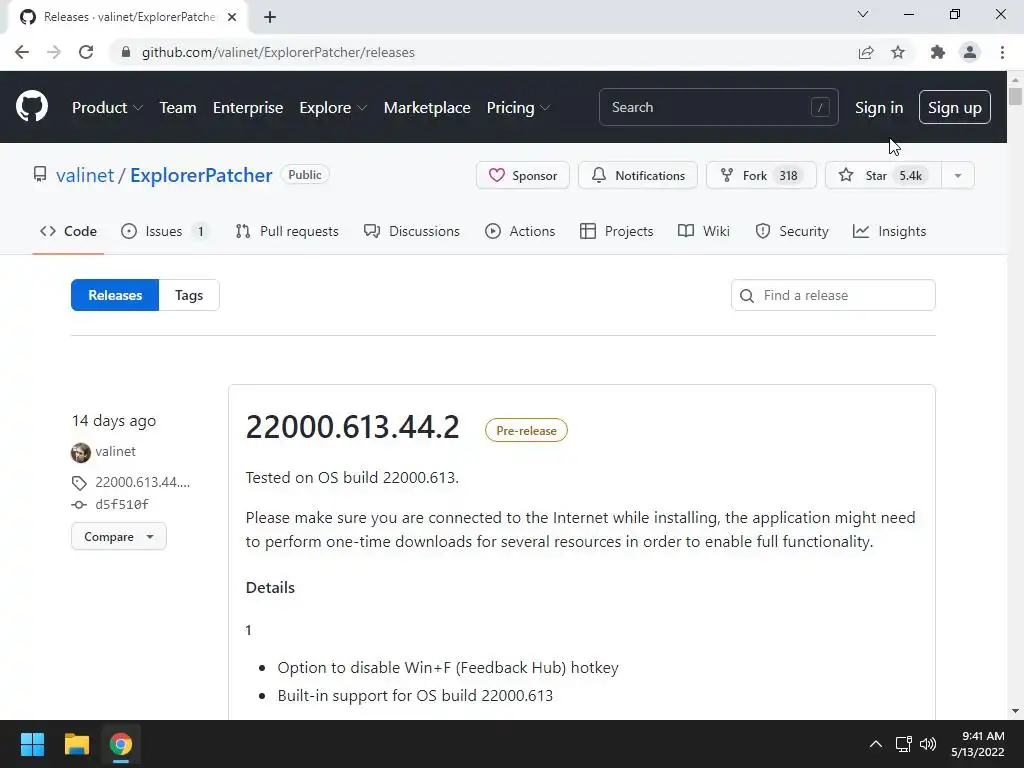Open tab search chevron in title bar
Screen dimensions: 1024x768
pos(863,14)
